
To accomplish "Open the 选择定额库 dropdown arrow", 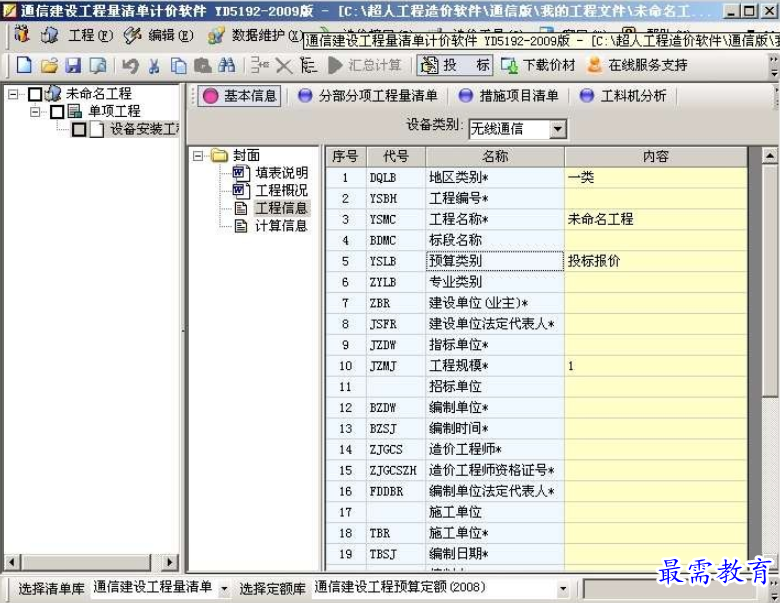I will 563,589.
